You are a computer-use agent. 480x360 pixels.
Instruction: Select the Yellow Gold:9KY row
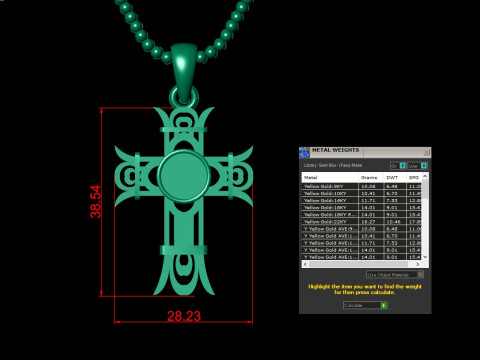[362, 186]
